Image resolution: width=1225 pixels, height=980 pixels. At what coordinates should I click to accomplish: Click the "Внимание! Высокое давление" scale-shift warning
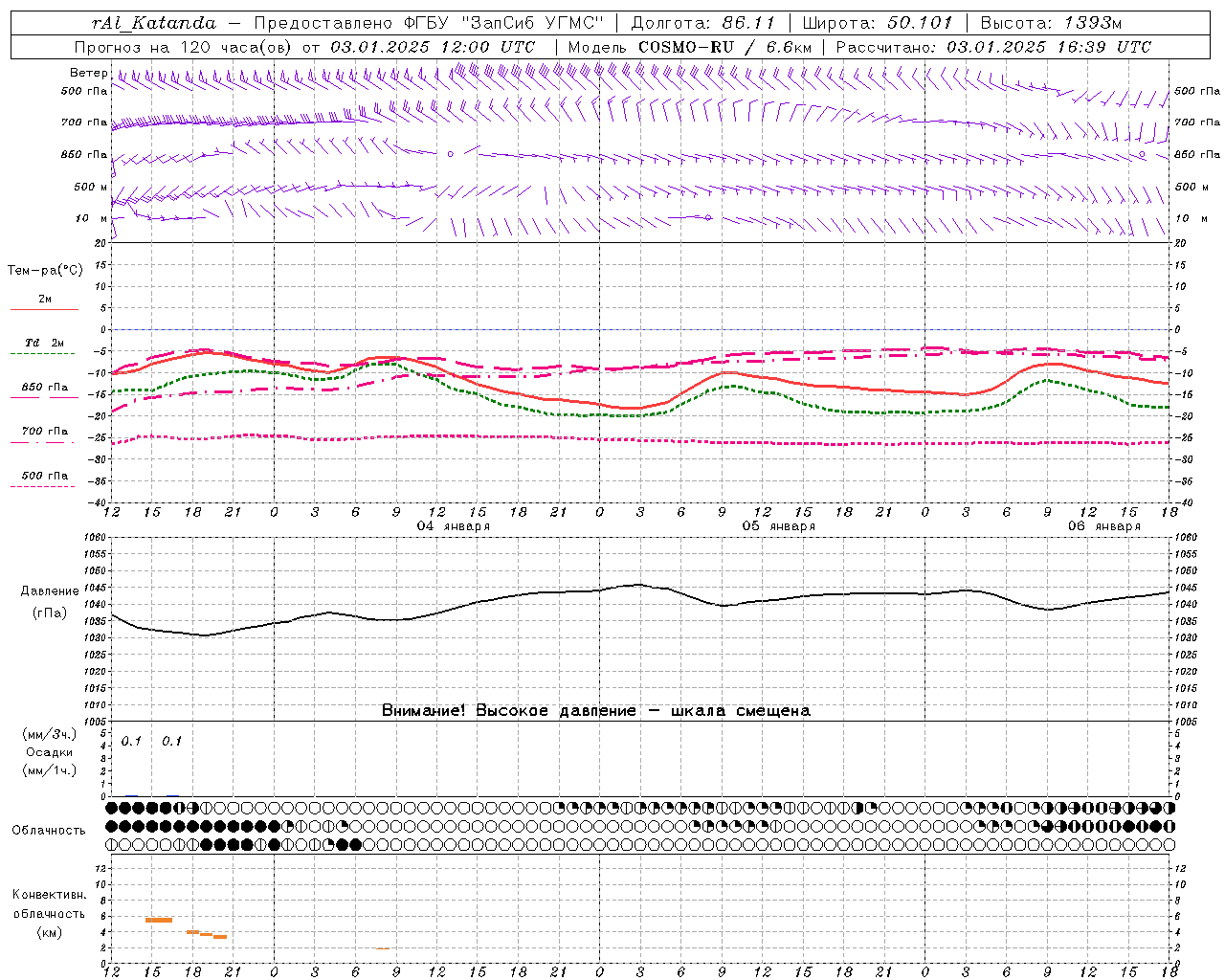point(508,711)
